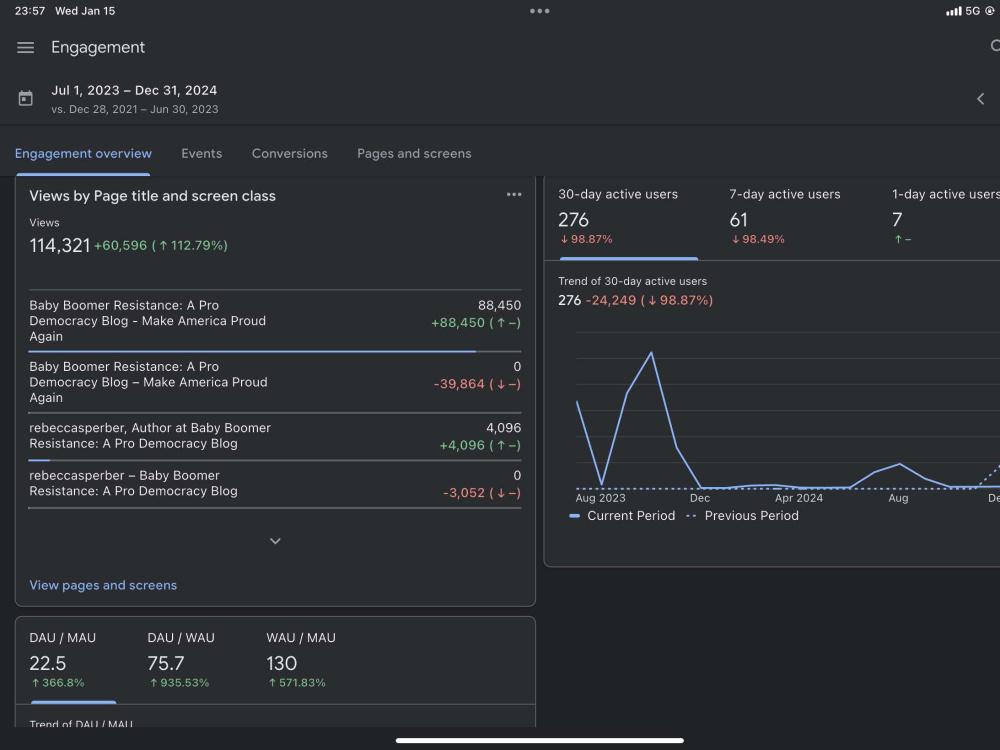Select the page row showing -39,864 change

coord(275,382)
